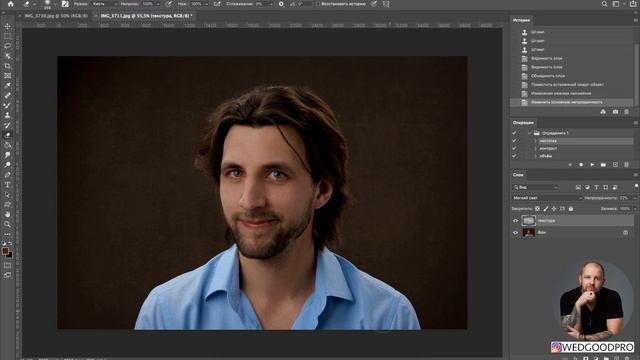Select the Crop tool

(7, 66)
